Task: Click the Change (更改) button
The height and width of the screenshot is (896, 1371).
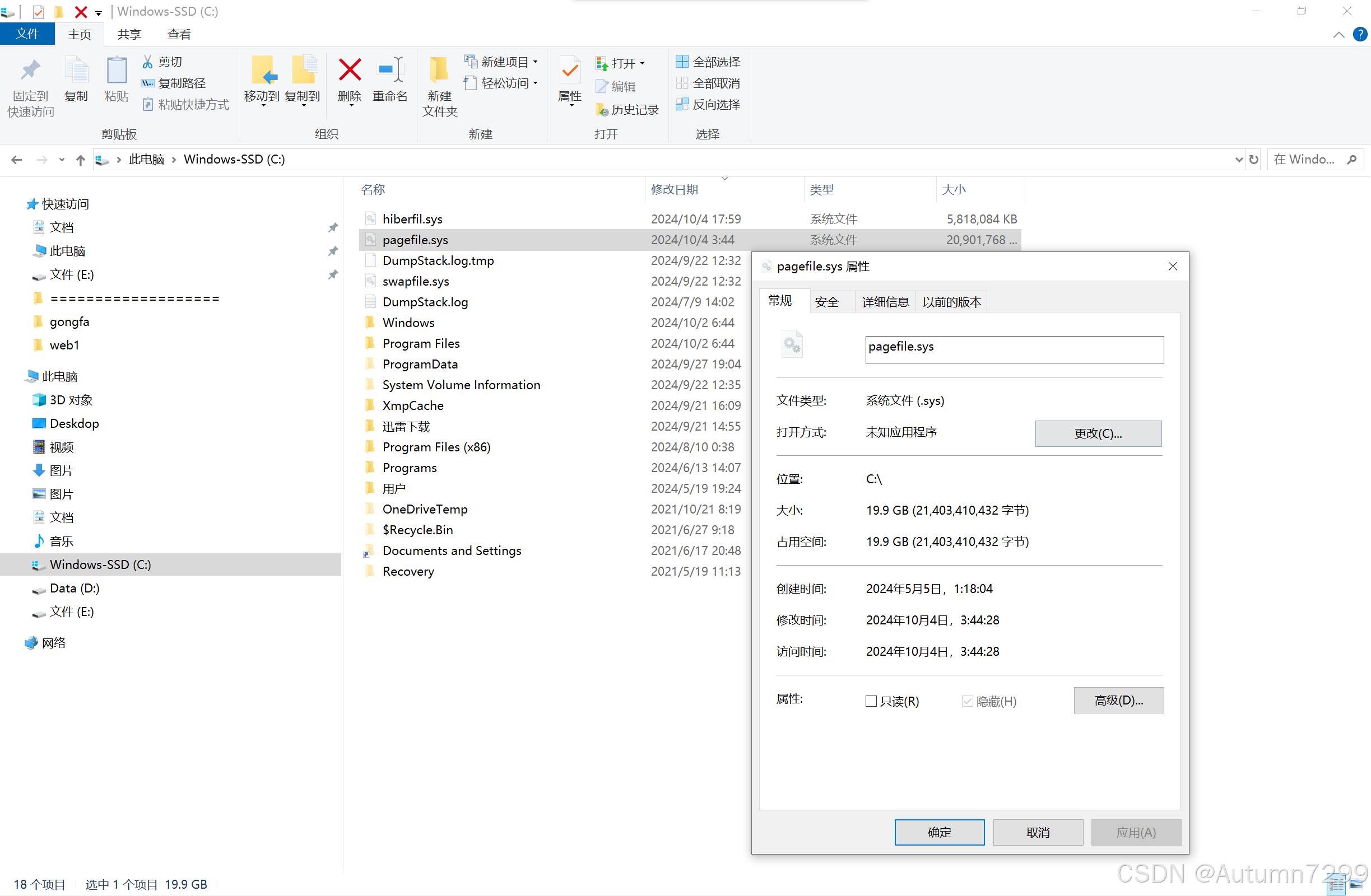Action: coord(1098,433)
